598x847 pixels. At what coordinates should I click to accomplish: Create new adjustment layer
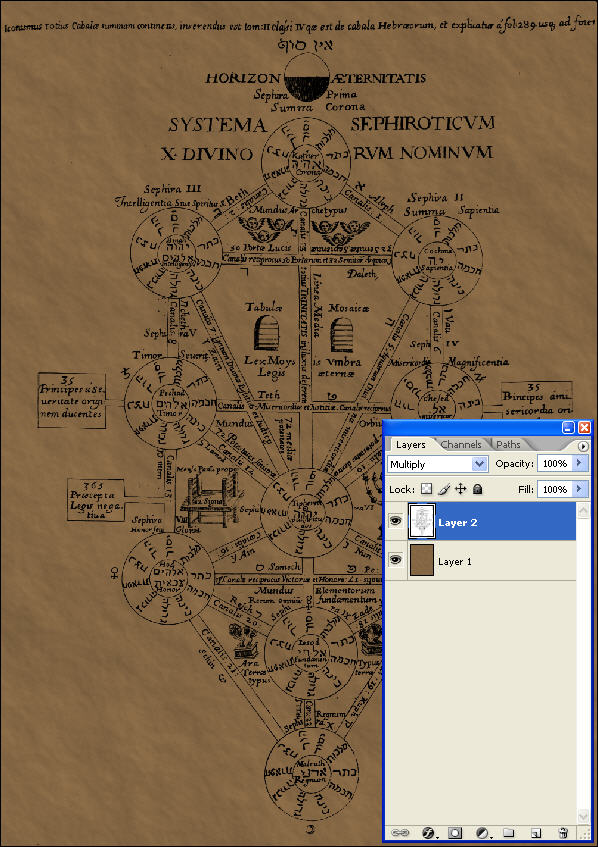pos(483,833)
